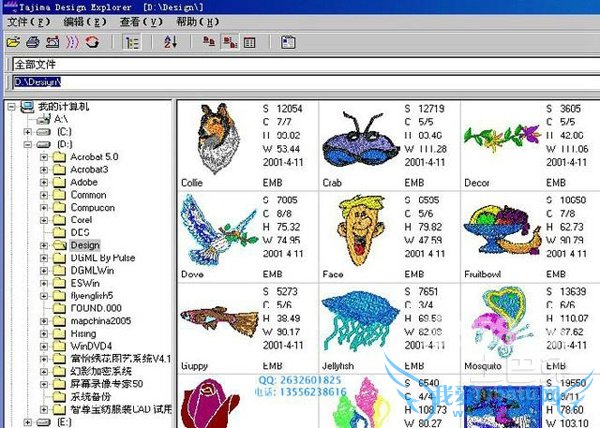
Task: Open the 文件(F) menu
Action: (29, 22)
